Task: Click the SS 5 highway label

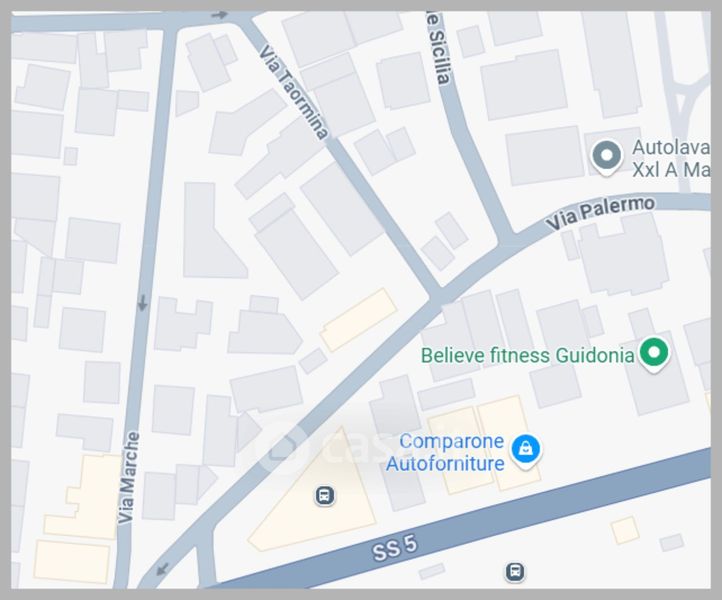Action: point(395,548)
